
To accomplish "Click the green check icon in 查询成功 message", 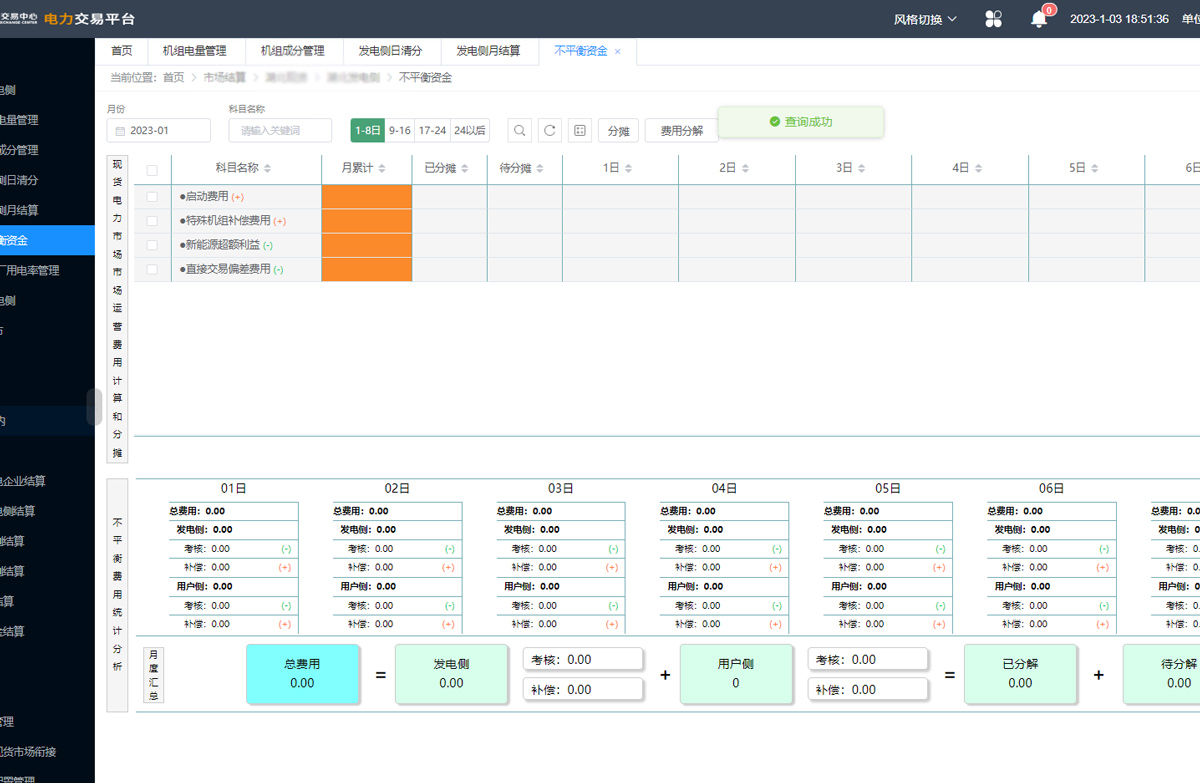I will [x=775, y=122].
